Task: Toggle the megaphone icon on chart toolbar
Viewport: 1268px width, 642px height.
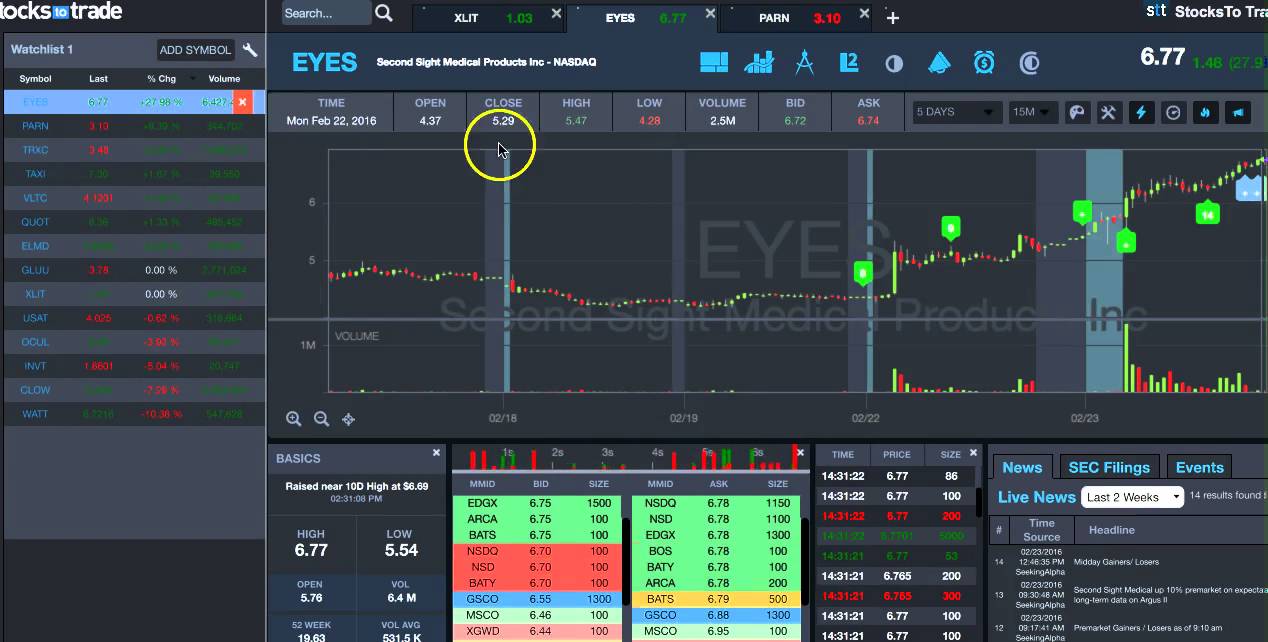Action: click(1238, 112)
